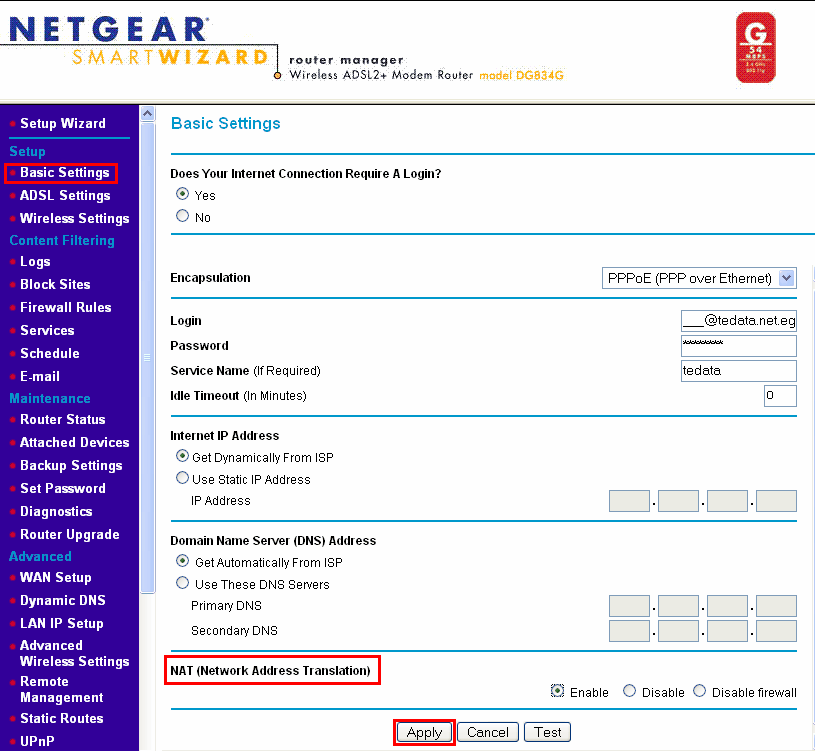815x751 pixels.
Task: Open Diagnostics page
Action: point(56,511)
